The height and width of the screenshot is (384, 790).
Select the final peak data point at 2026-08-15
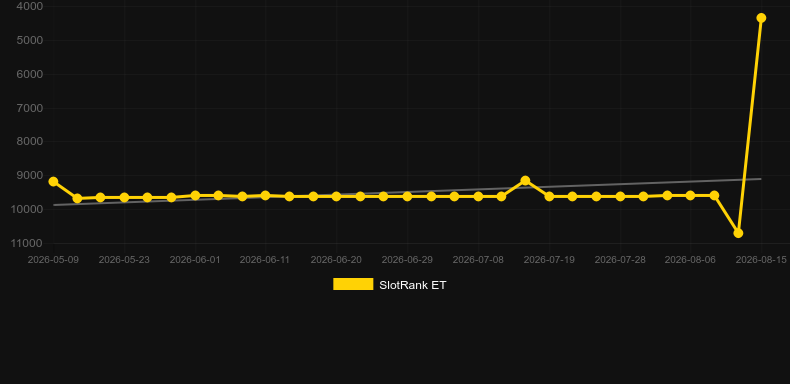[761, 18]
